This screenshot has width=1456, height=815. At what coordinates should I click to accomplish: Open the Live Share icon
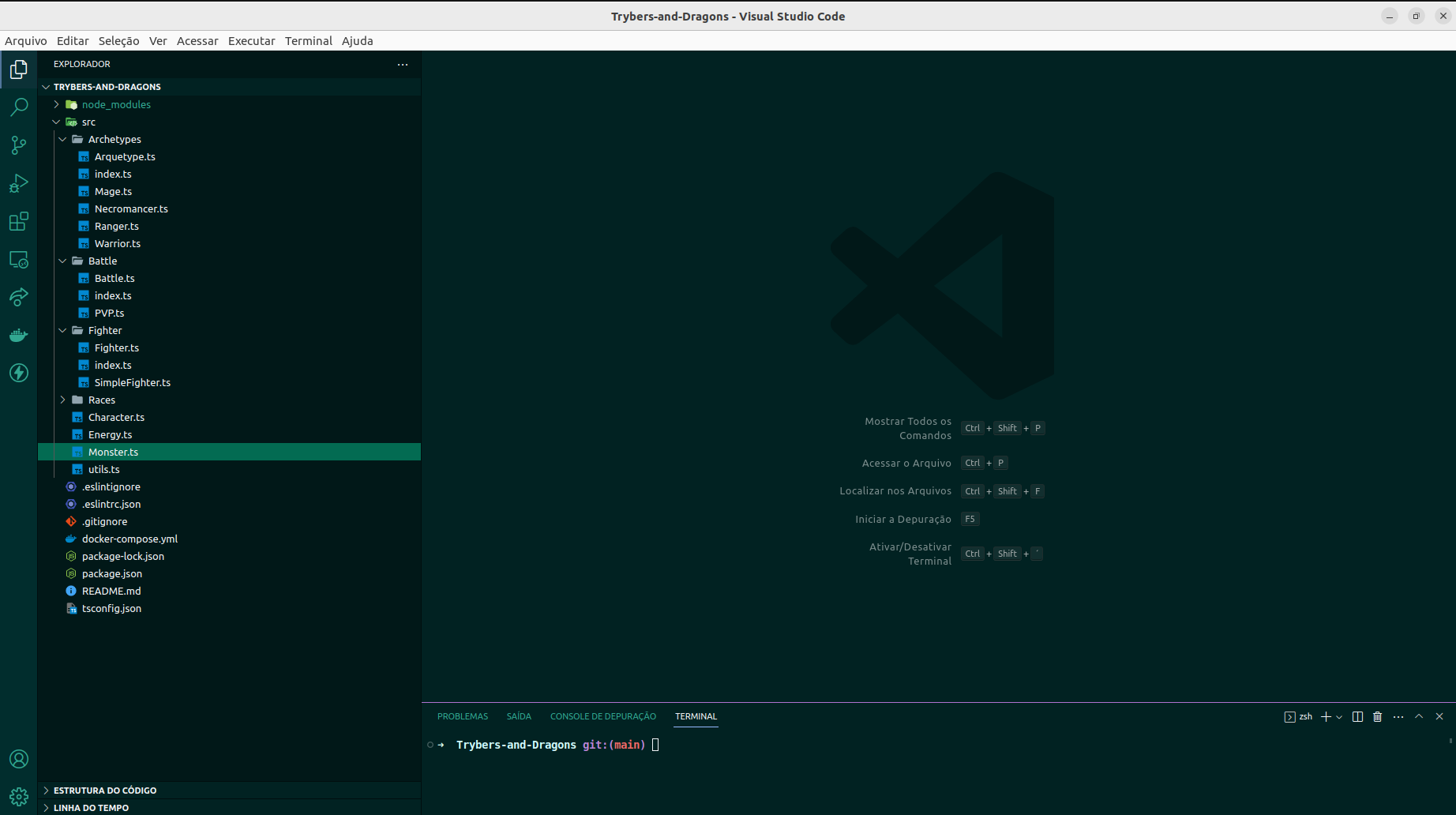pos(19,297)
